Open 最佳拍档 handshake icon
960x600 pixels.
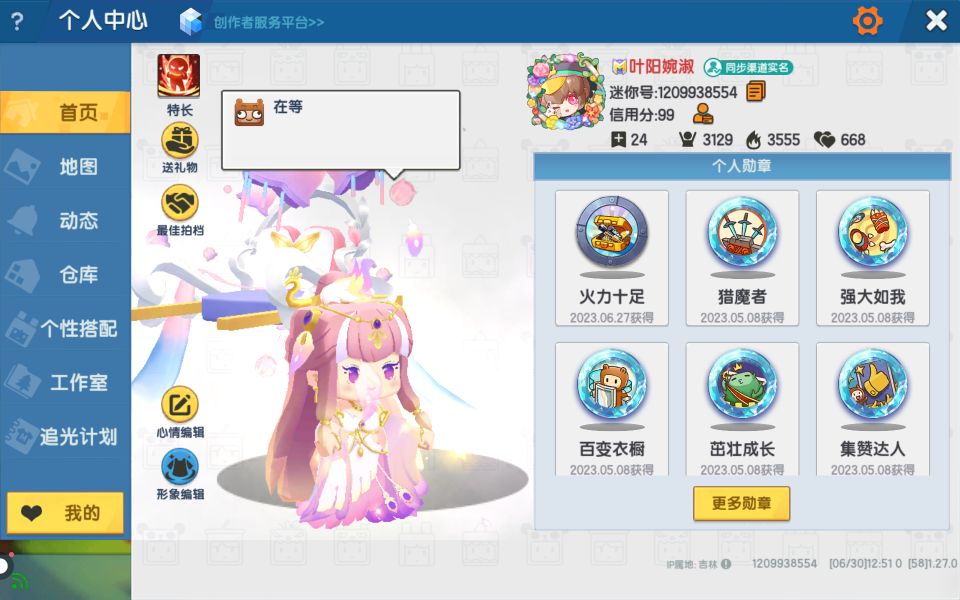click(179, 203)
